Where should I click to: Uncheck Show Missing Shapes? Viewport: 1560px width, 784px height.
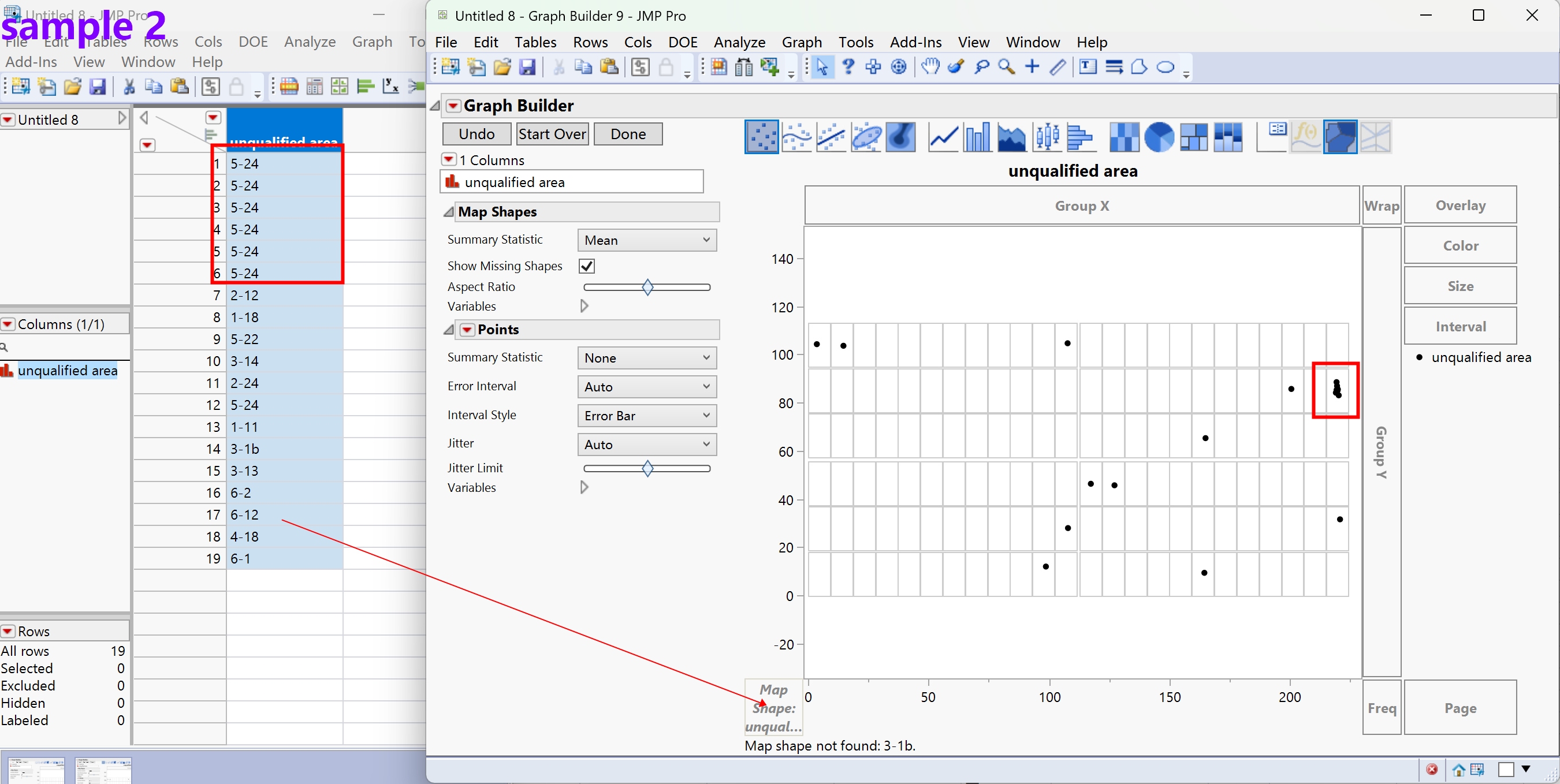pos(586,266)
